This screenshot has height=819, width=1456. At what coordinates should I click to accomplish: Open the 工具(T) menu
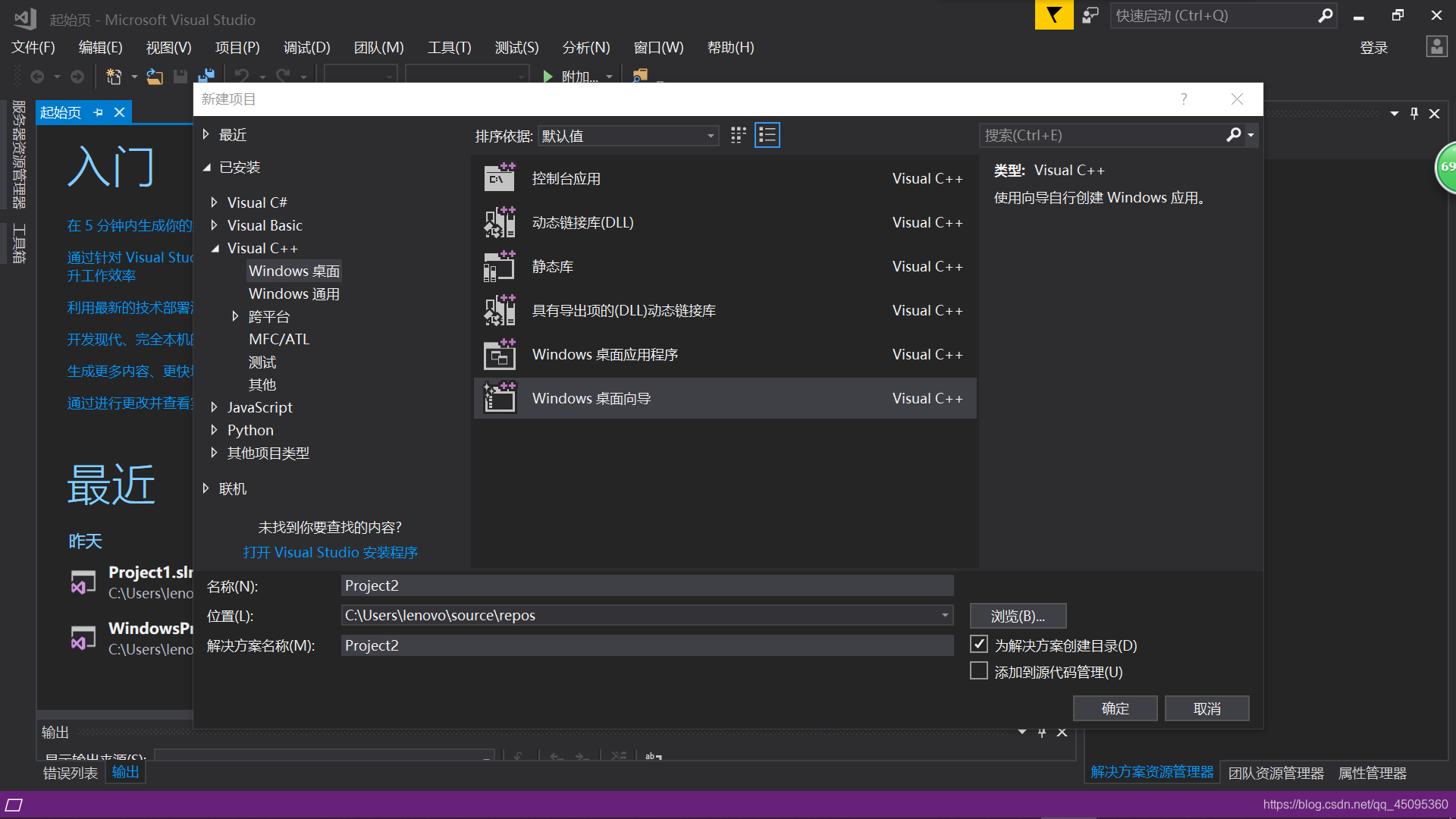coord(450,47)
